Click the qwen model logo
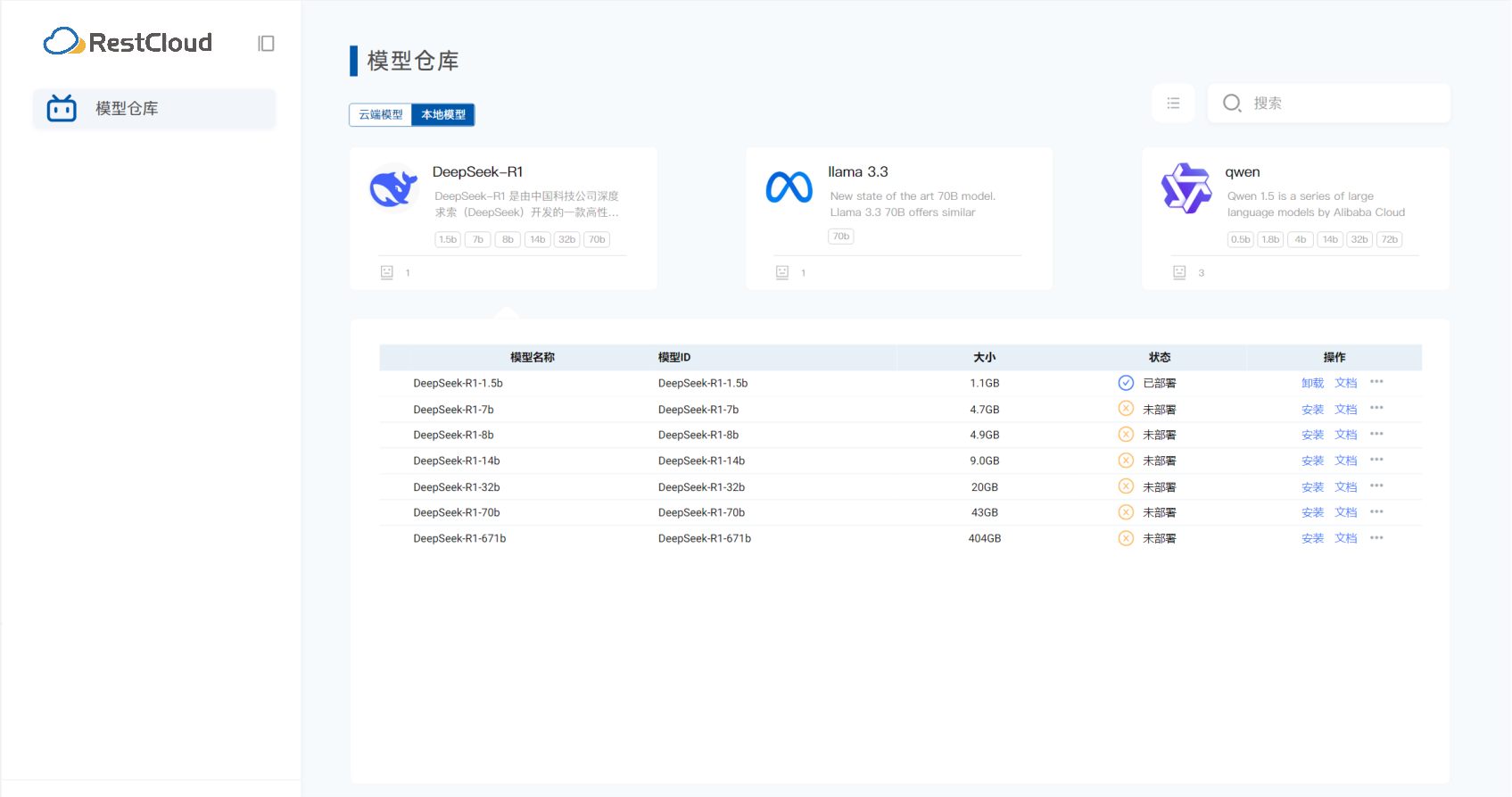1512x797 pixels. (1186, 188)
